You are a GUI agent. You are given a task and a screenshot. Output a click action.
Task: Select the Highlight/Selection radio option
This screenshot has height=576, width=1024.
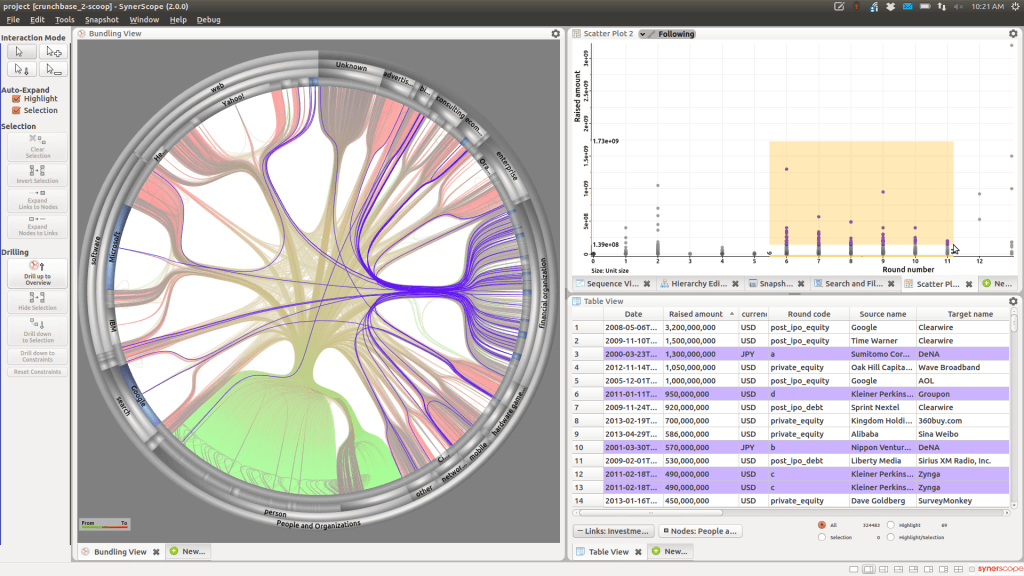[892, 537]
